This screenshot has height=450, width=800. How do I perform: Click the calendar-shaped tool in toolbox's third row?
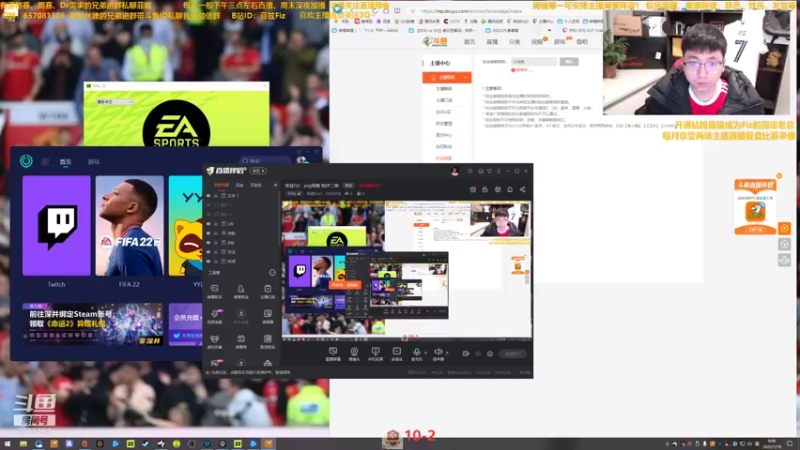[241, 341]
